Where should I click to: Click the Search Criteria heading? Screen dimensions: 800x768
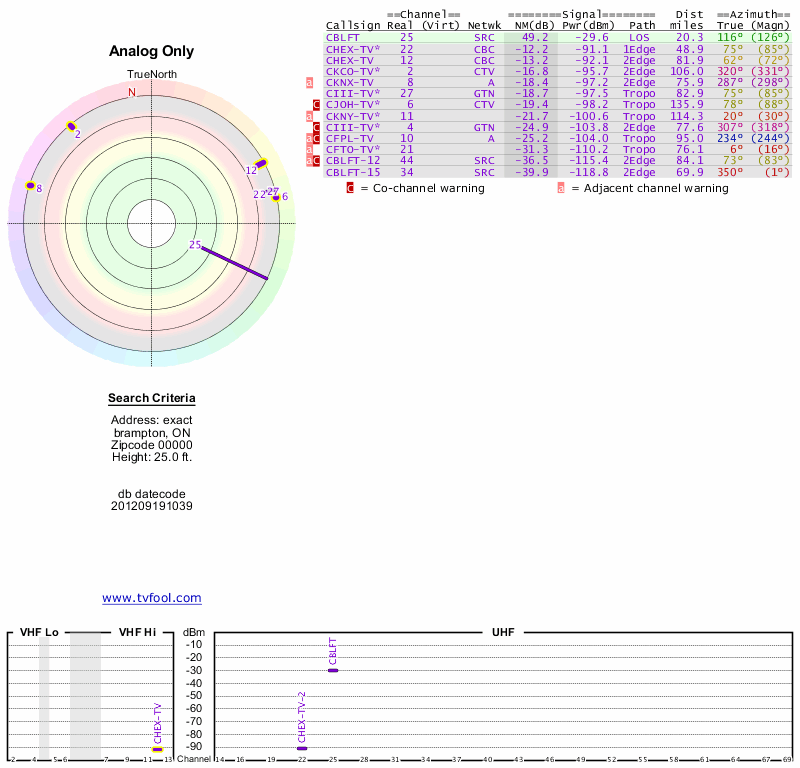pyautogui.click(x=152, y=399)
